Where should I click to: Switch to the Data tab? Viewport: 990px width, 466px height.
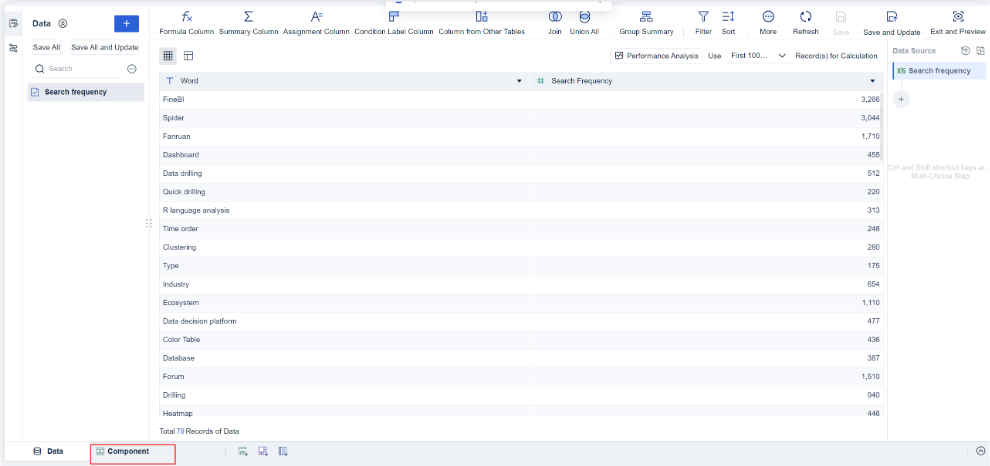[x=48, y=452]
